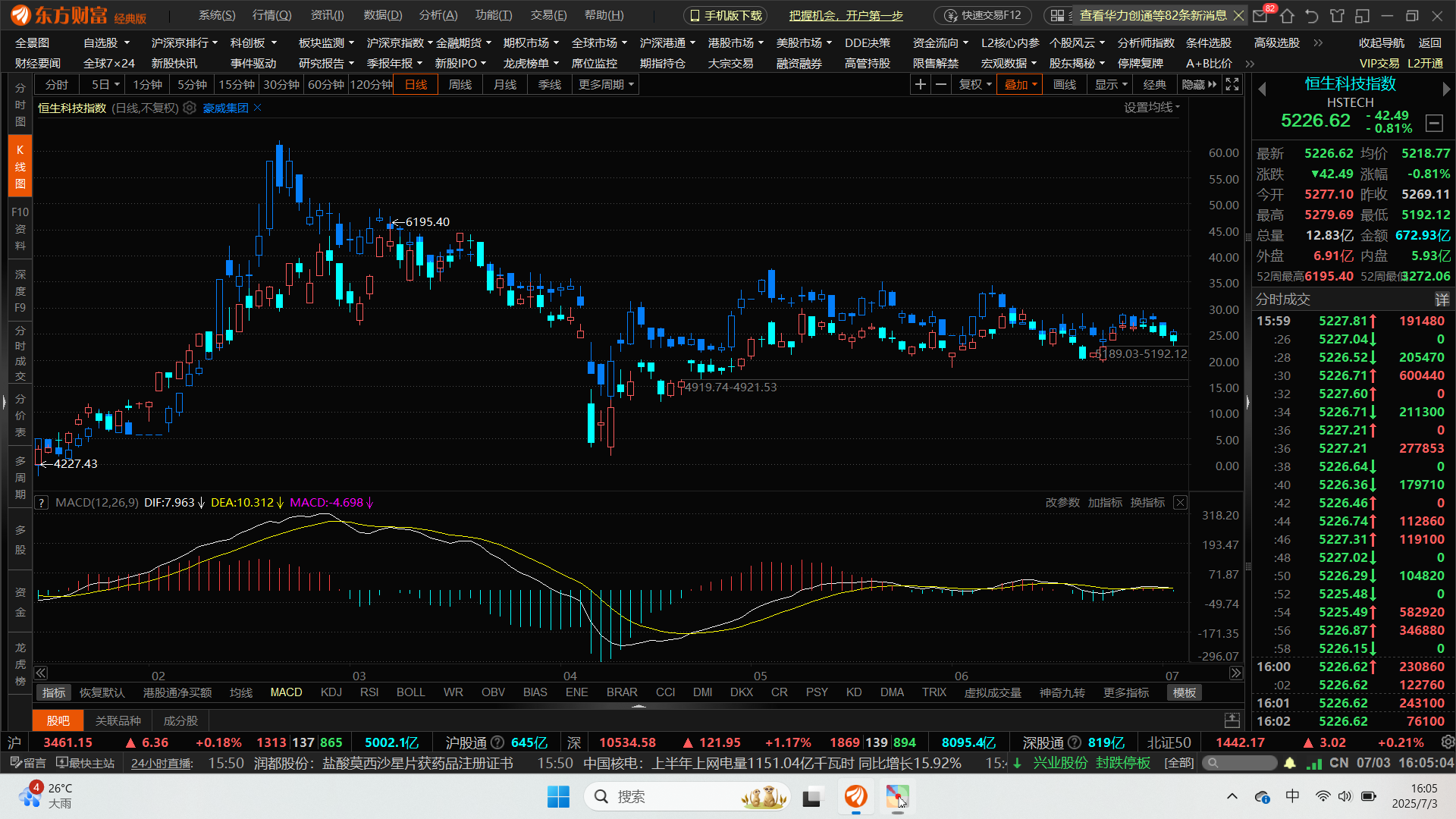1456x819 pixels.
Task: Open 系统(S) menu
Action: click(217, 15)
